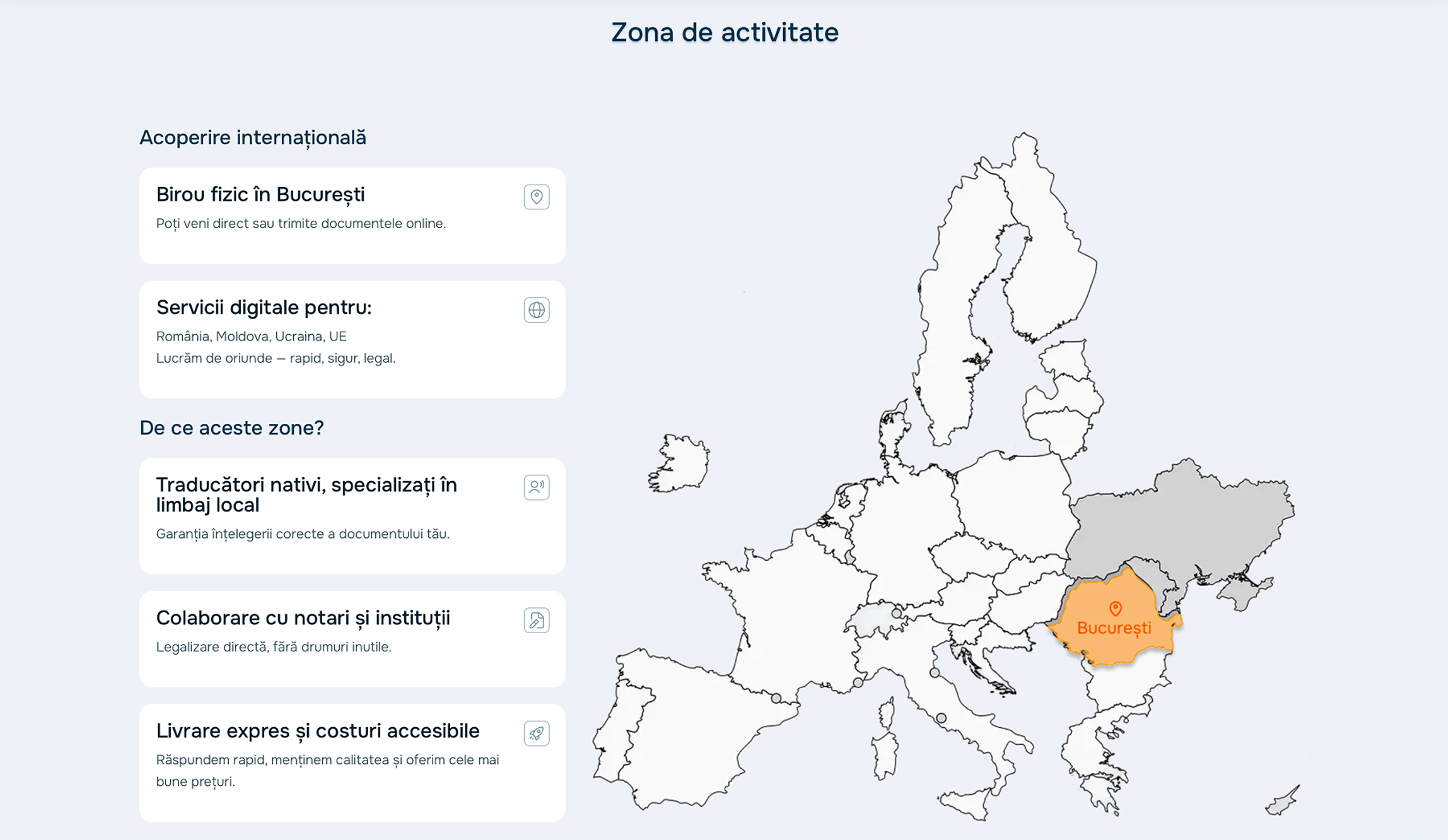Expand the Servicii digitale pentru card
Screen dimensions: 1448x840
pyautogui.click(x=352, y=338)
